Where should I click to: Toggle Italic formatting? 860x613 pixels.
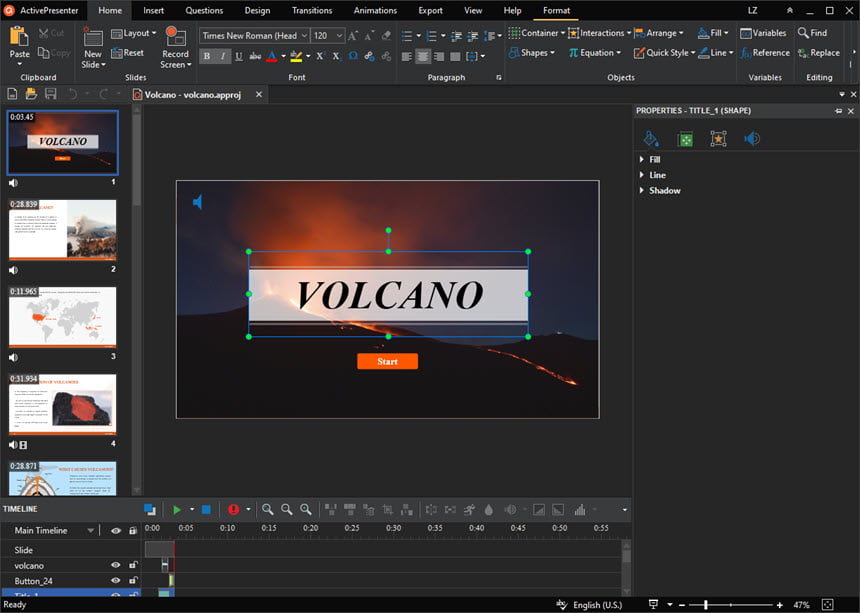(x=223, y=56)
